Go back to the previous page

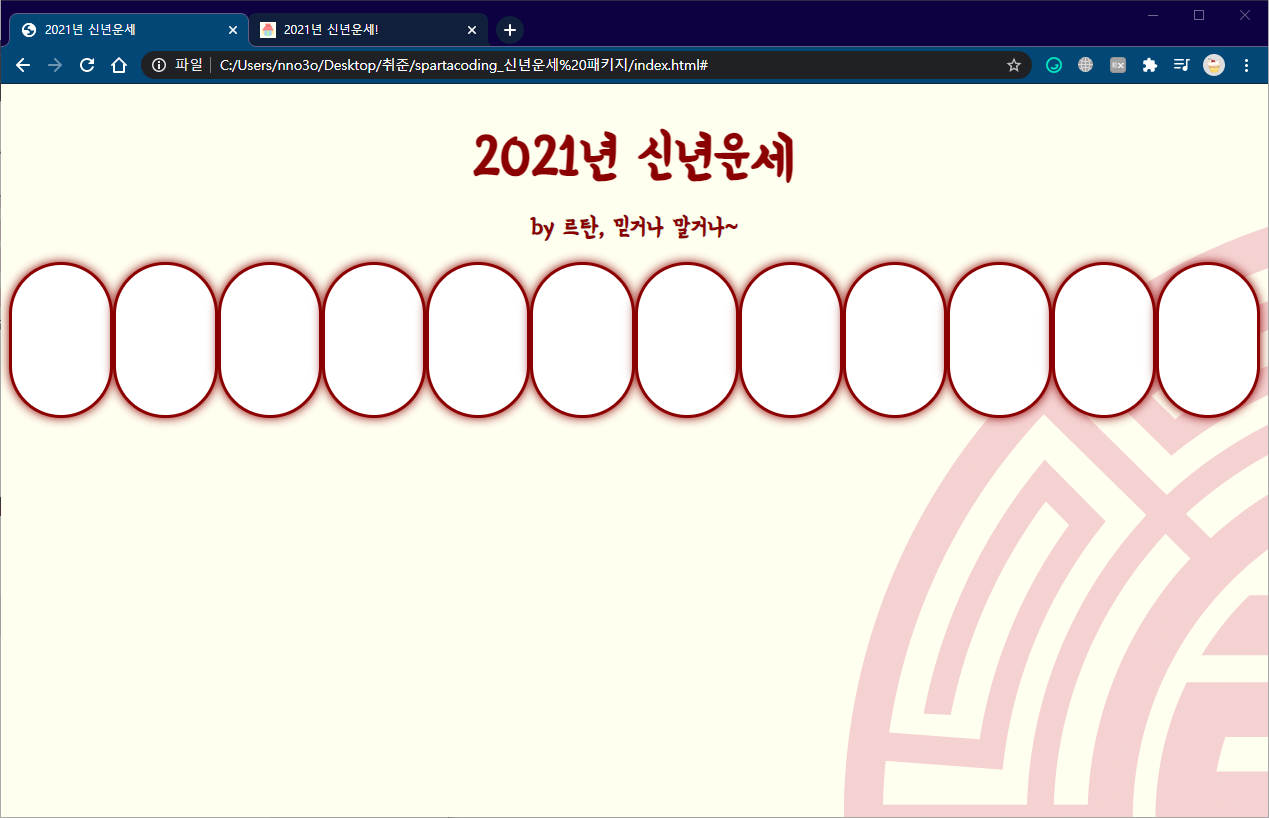coord(23,65)
